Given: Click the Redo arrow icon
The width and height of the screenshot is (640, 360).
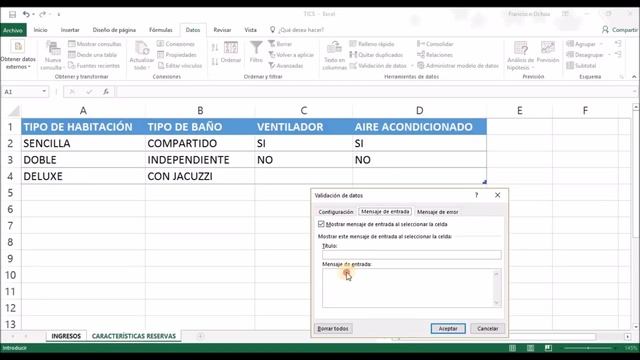Looking at the screenshot, I should click(x=42, y=14).
